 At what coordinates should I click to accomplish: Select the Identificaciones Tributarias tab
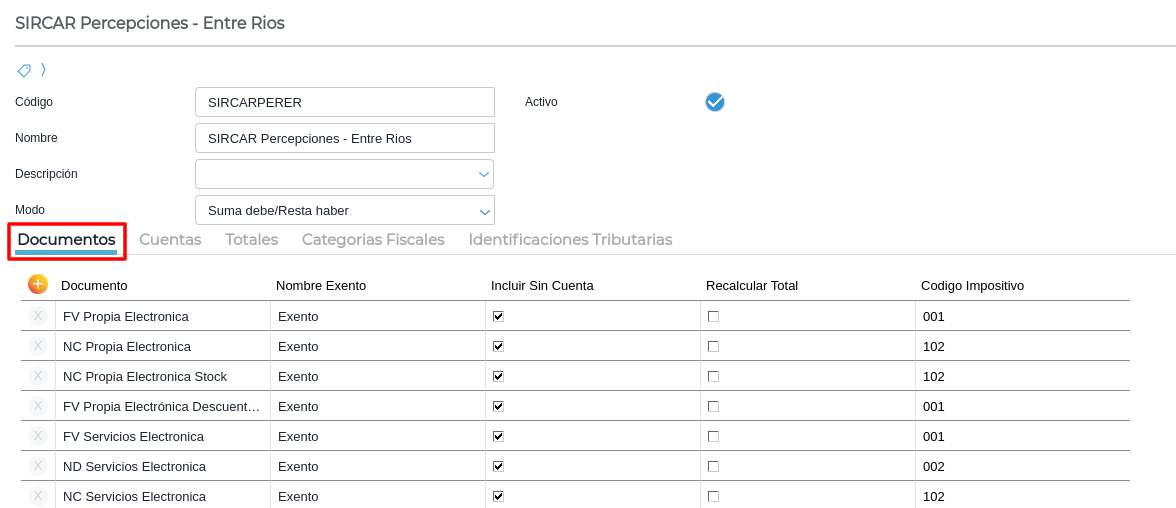[570, 240]
